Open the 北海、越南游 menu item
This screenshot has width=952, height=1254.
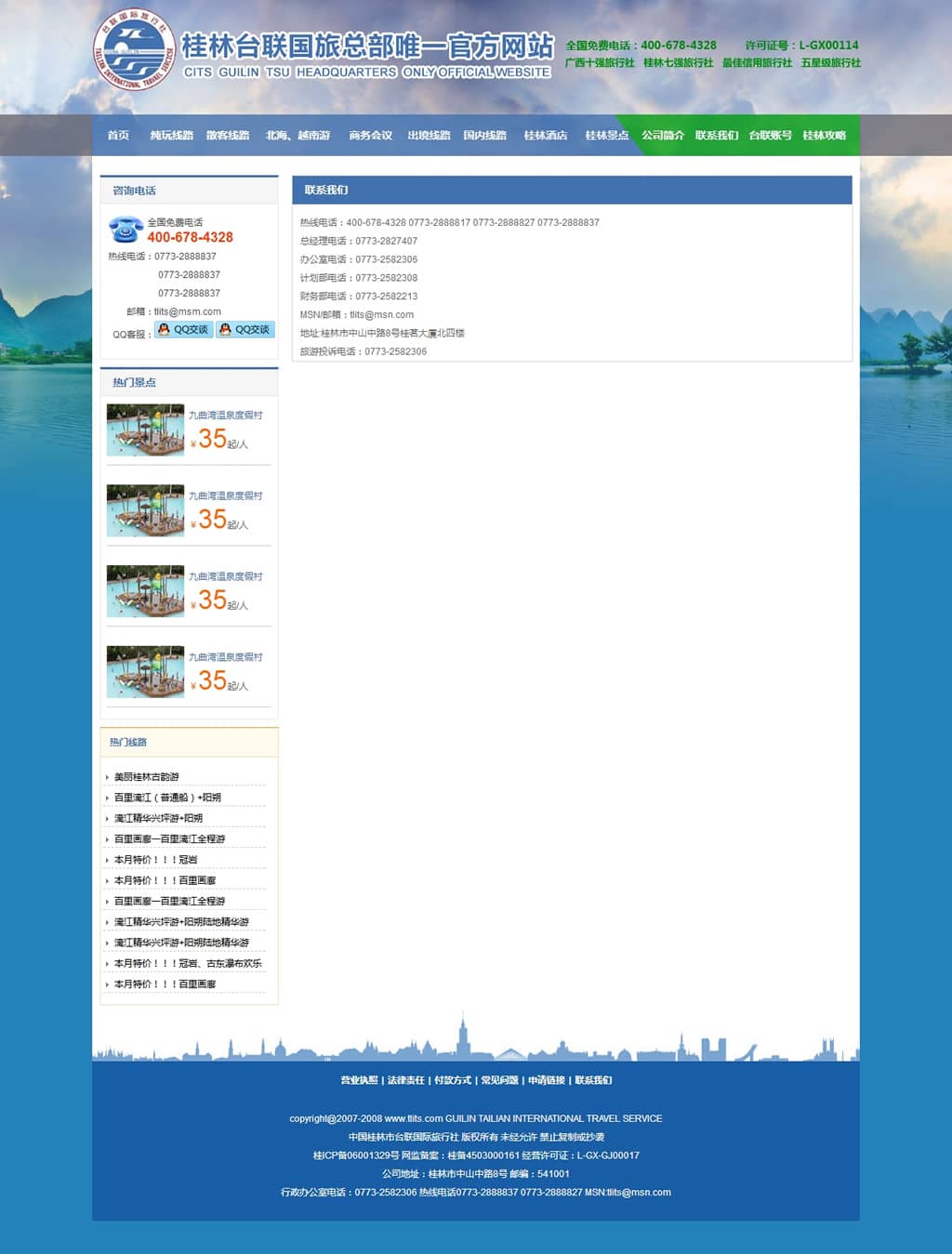click(x=297, y=136)
